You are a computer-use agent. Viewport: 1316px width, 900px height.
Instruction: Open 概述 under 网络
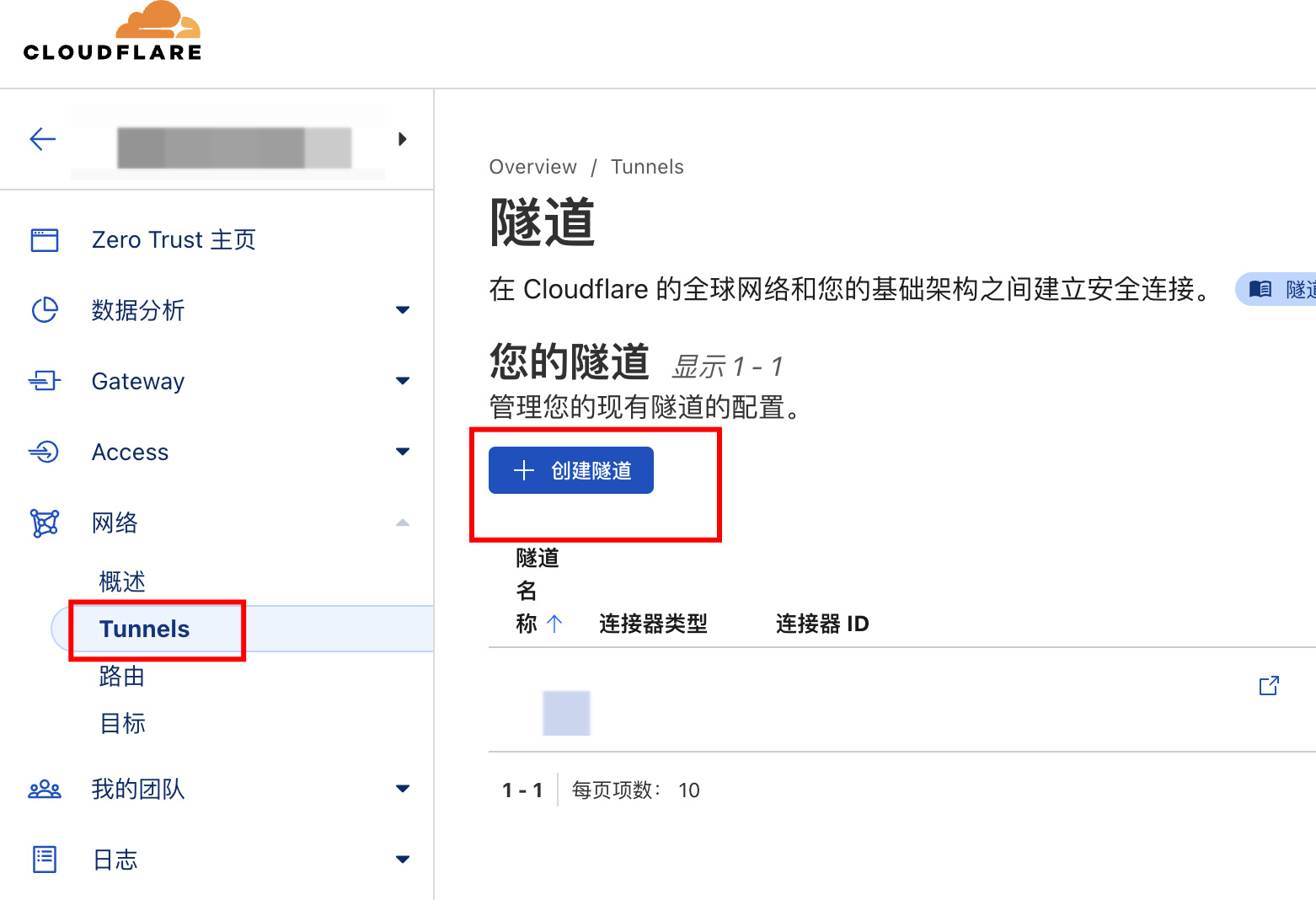[122, 581]
